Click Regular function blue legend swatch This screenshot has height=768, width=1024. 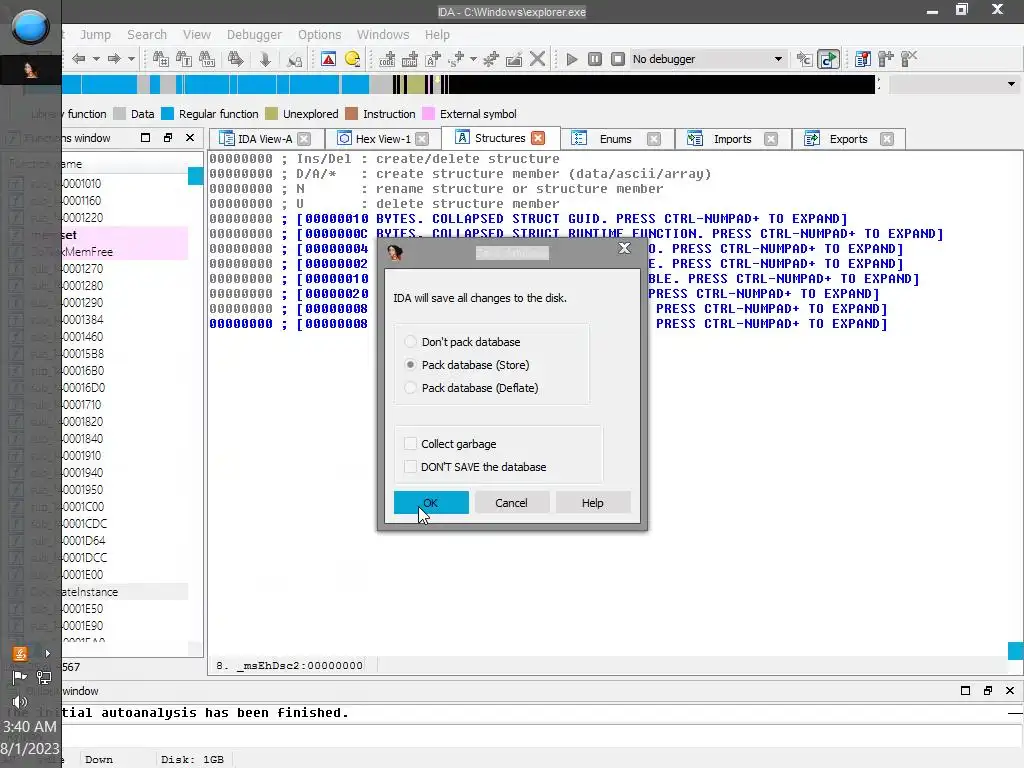167,114
